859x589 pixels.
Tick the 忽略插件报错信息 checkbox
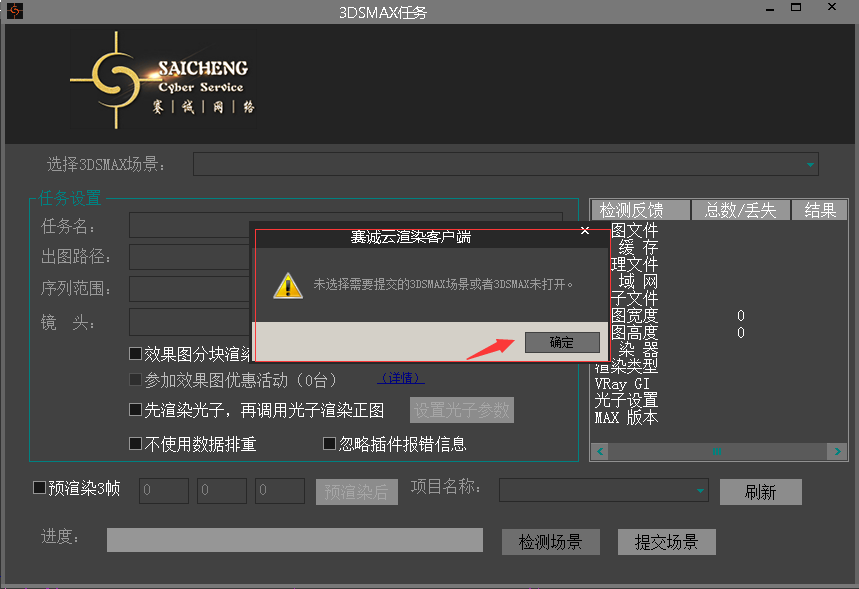(329, 444)
